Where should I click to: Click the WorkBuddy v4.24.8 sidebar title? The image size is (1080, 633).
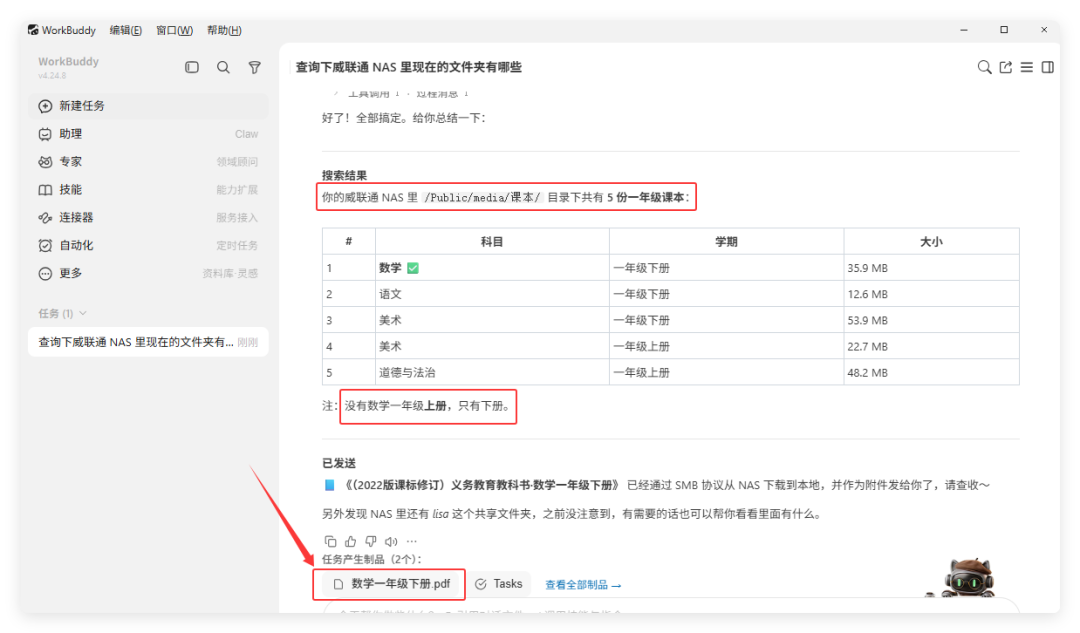click(68, 67)
